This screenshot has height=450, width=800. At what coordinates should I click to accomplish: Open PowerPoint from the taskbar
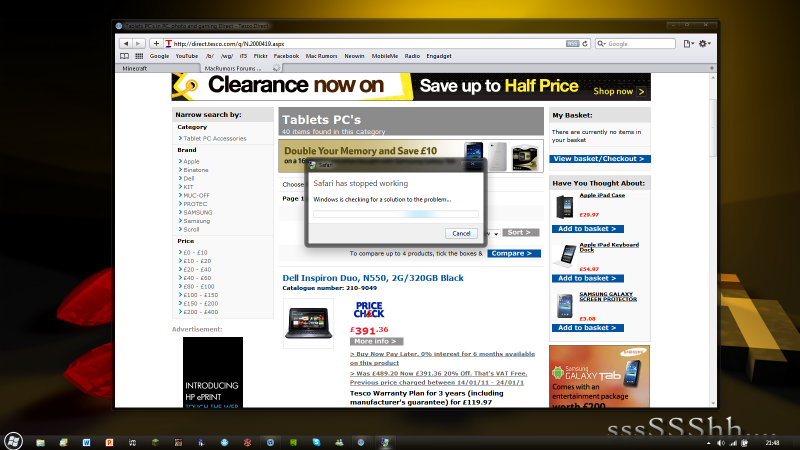pos(109,442)
